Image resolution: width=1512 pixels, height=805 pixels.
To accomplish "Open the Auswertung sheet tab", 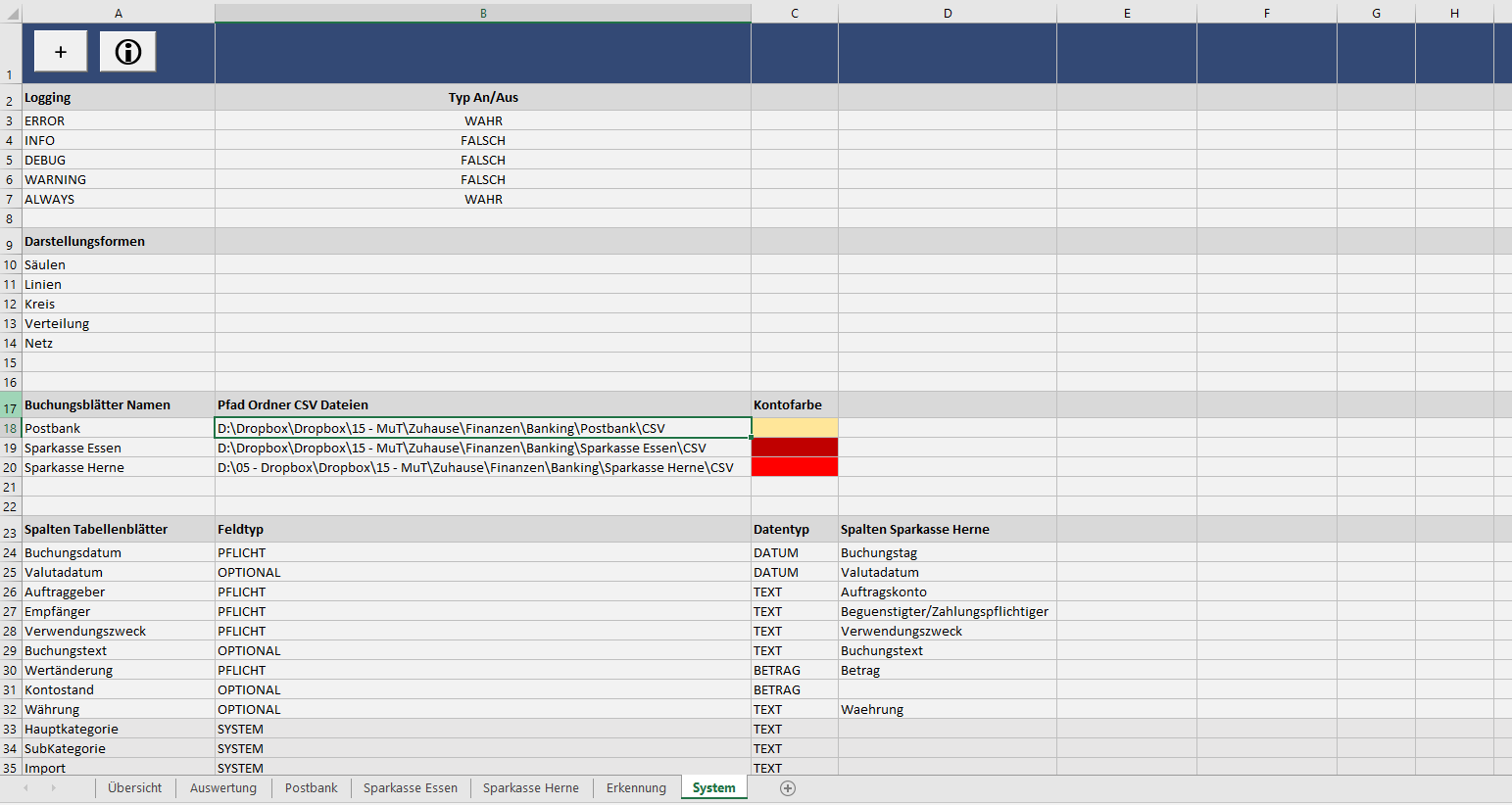I will point(223,788).
